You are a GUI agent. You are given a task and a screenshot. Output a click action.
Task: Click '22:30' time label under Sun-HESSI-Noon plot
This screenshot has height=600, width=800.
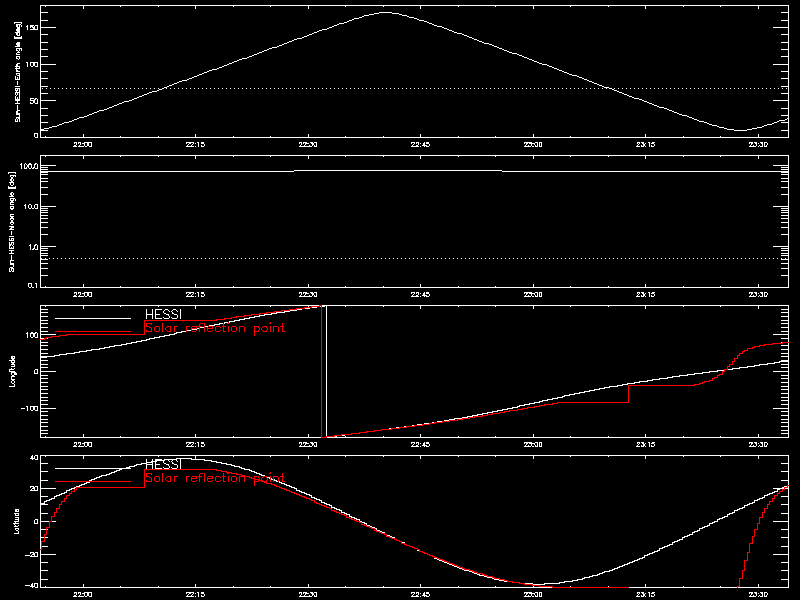pyautogui.click(x=308, y=294)
